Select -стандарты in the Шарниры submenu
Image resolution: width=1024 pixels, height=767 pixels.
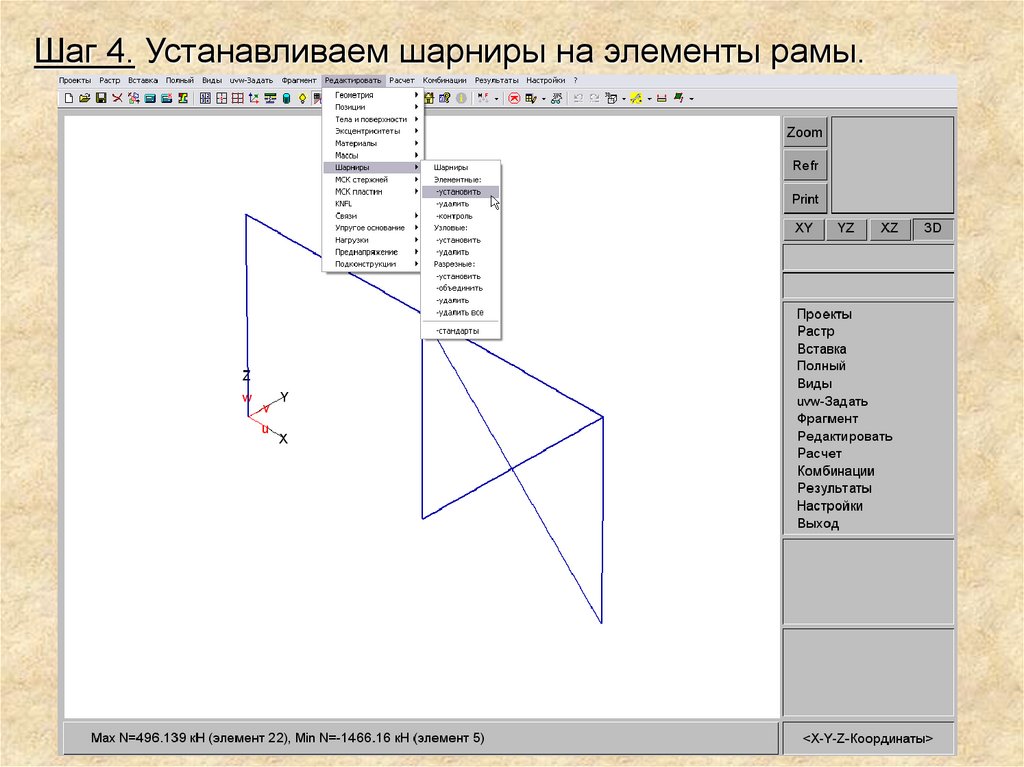(x=460, y=331)
